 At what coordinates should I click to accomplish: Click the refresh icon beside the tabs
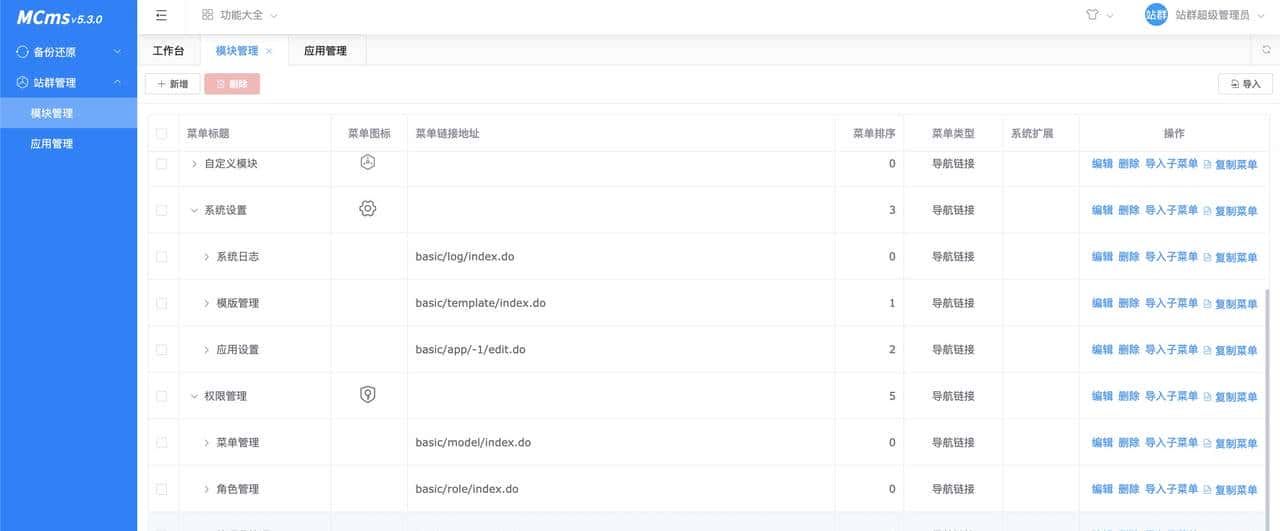[x=1266, y=49]
